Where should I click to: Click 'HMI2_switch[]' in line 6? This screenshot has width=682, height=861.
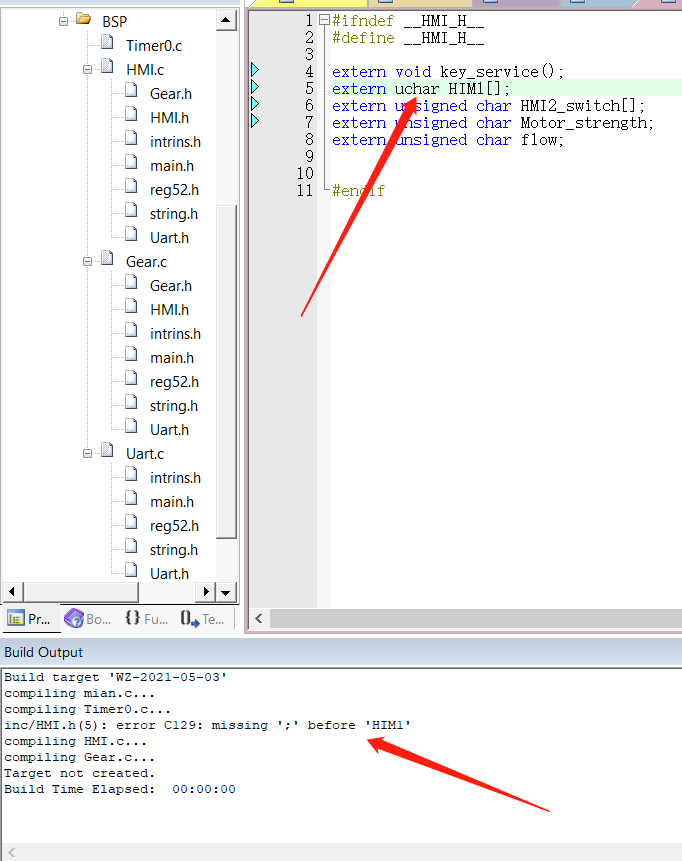coord(578,106)
